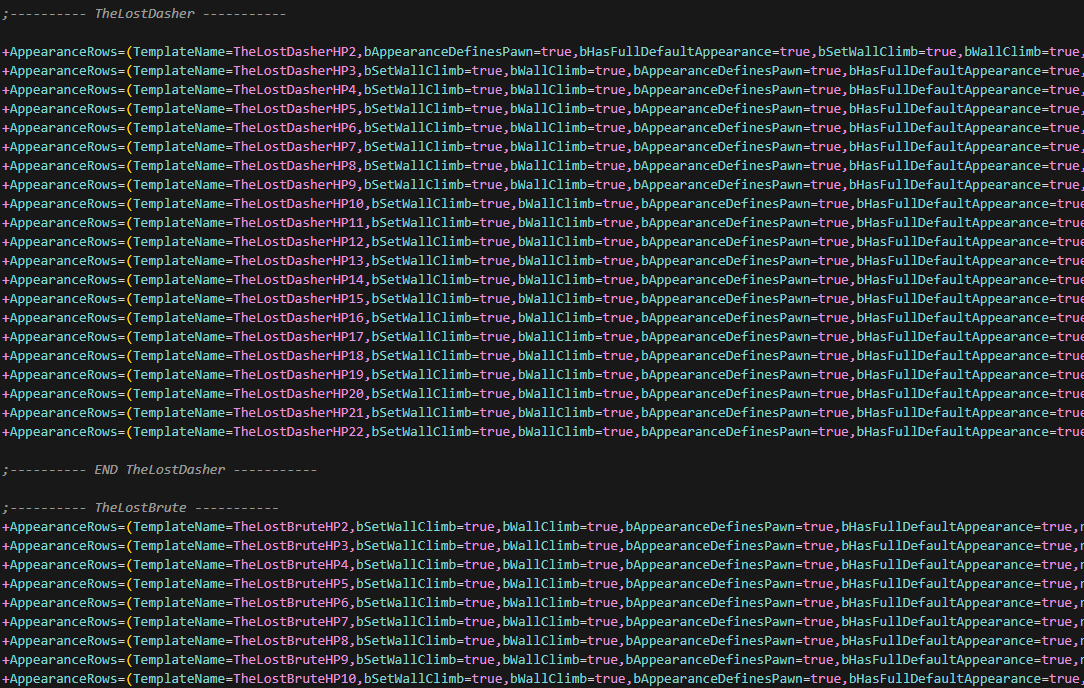This screenshot has width=1084, height=688.
Task: Select the TheLostBruteHP10 template name
Action: (295, 679)
